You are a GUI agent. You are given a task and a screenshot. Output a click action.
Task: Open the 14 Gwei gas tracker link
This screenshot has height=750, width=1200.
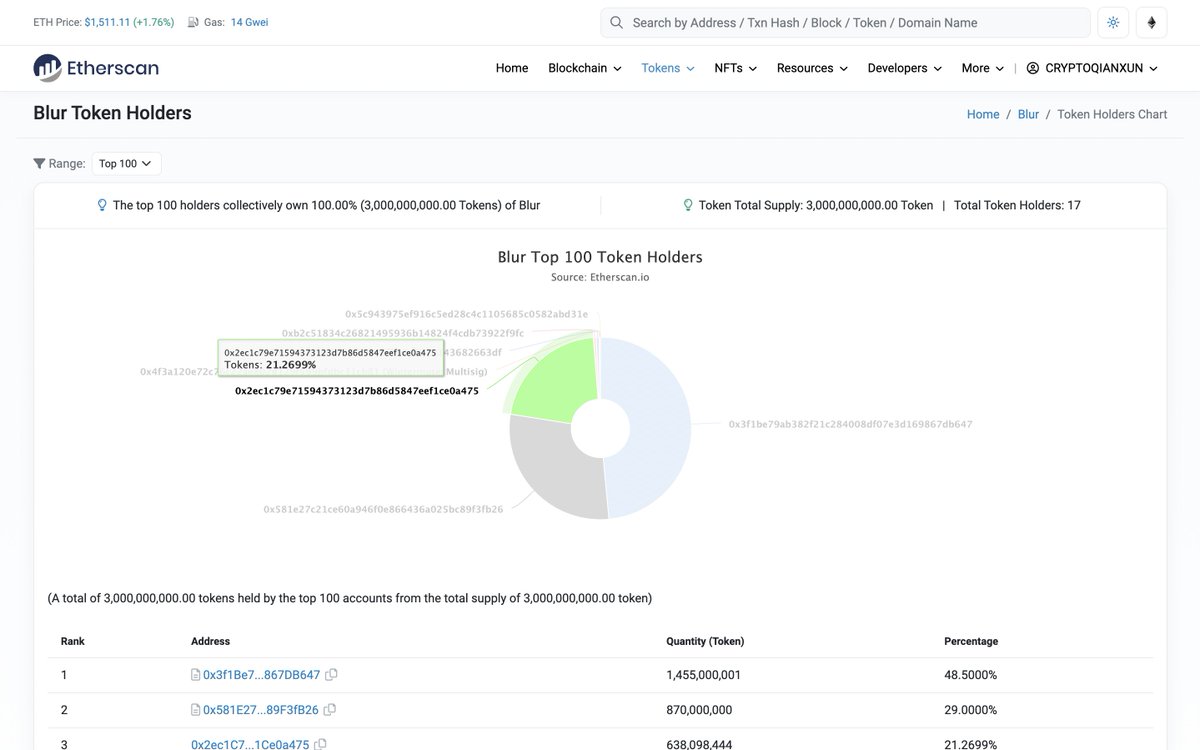[x=249, y=22]
